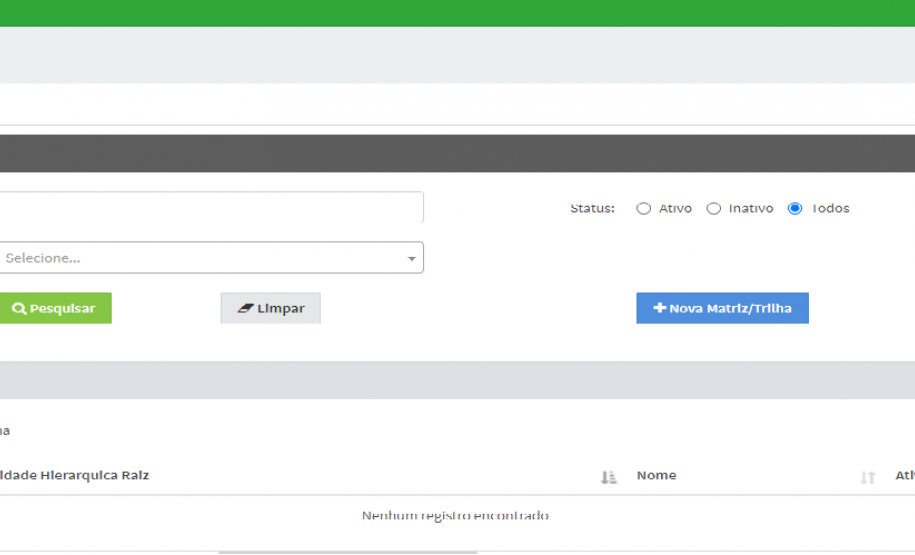Screen dimensions: 915x555
Task: Click the Unidade Hierarquica Raiz column header
Action: [x=75, y=476]
